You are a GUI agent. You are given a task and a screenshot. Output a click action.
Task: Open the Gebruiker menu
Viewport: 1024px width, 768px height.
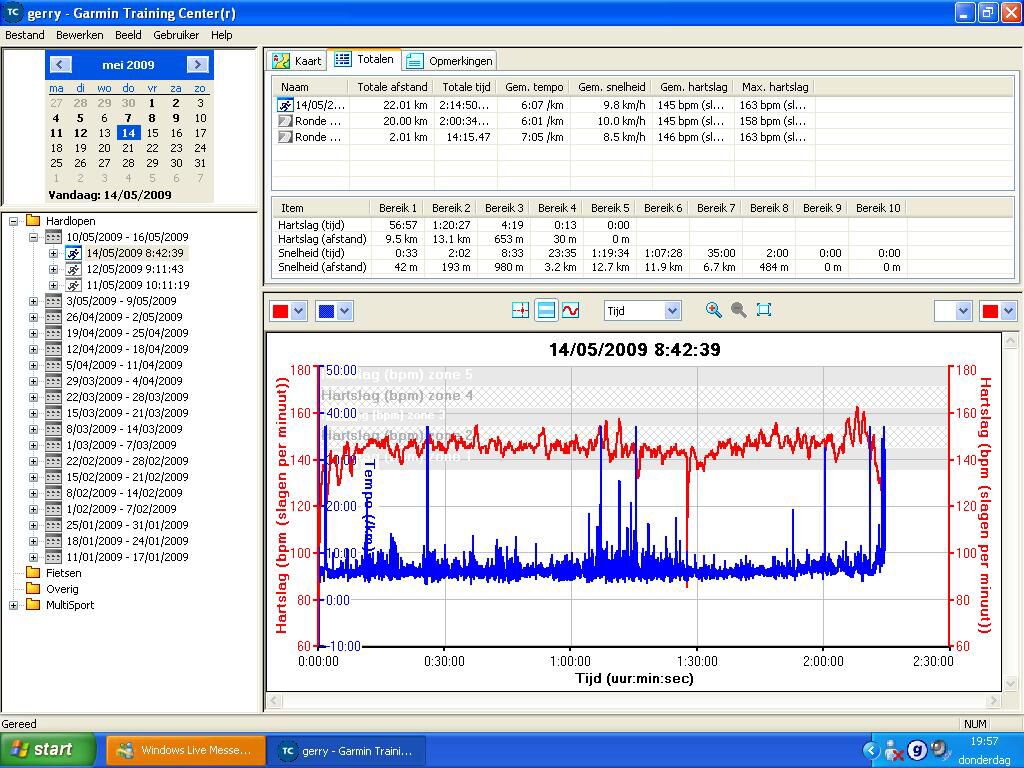(x=176, y=35)
